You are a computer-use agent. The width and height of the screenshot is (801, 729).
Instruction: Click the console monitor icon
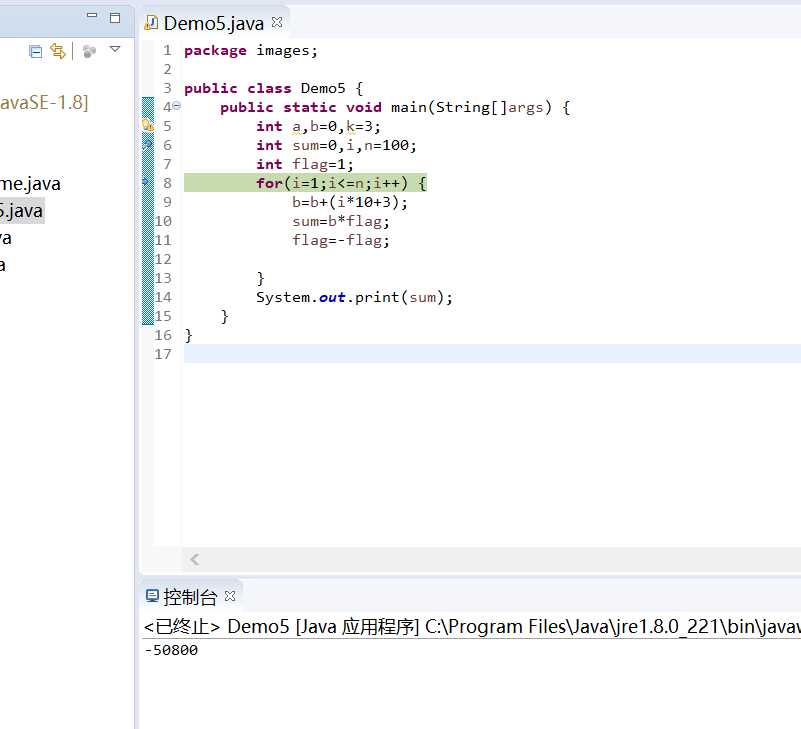152,596
